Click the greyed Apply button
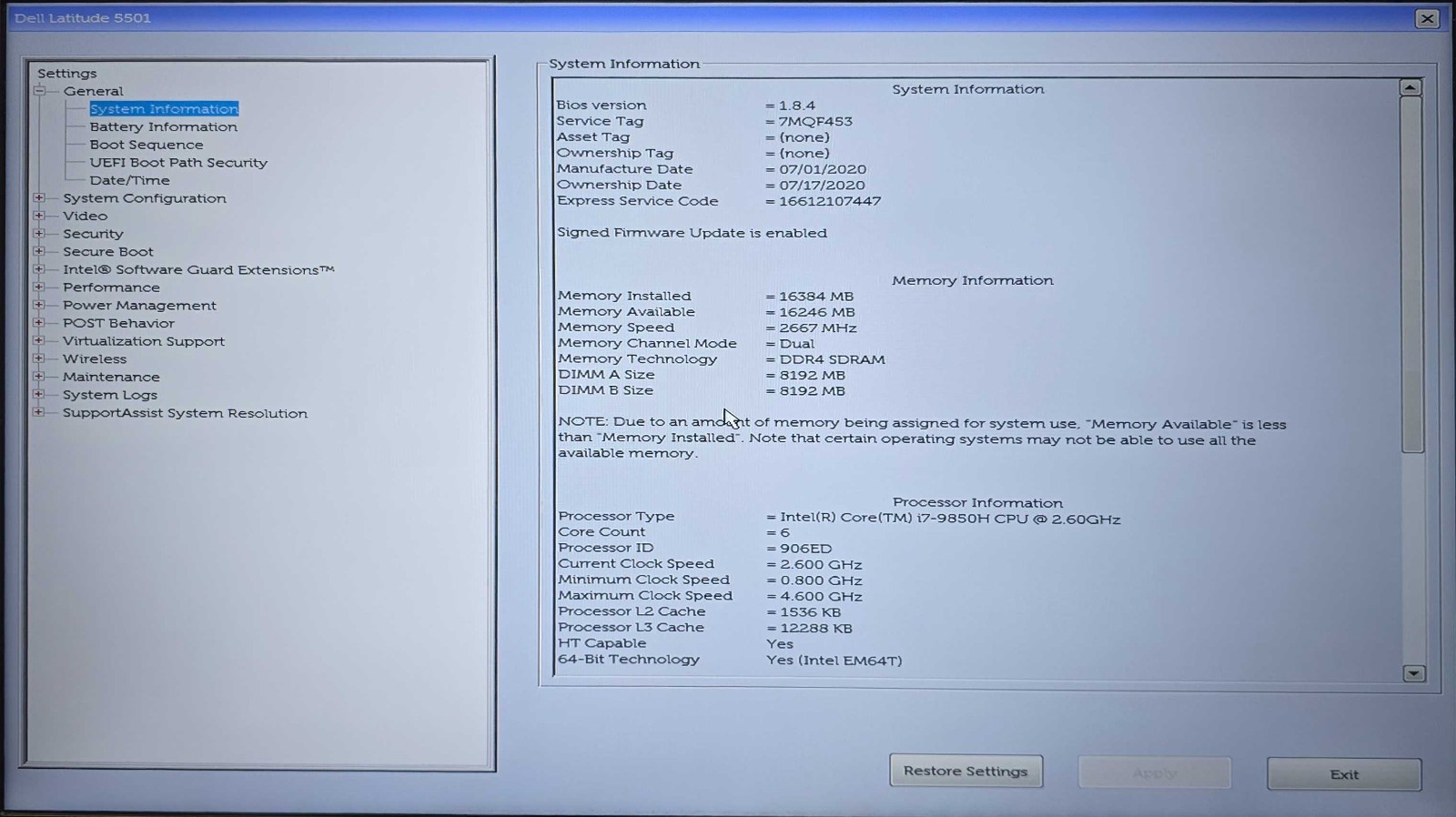 [x=1155, y=772]
